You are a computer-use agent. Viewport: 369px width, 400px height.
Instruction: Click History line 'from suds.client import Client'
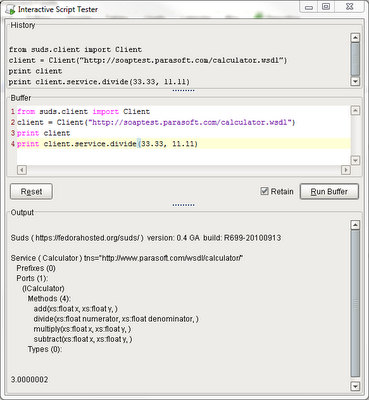coord(75,50)
